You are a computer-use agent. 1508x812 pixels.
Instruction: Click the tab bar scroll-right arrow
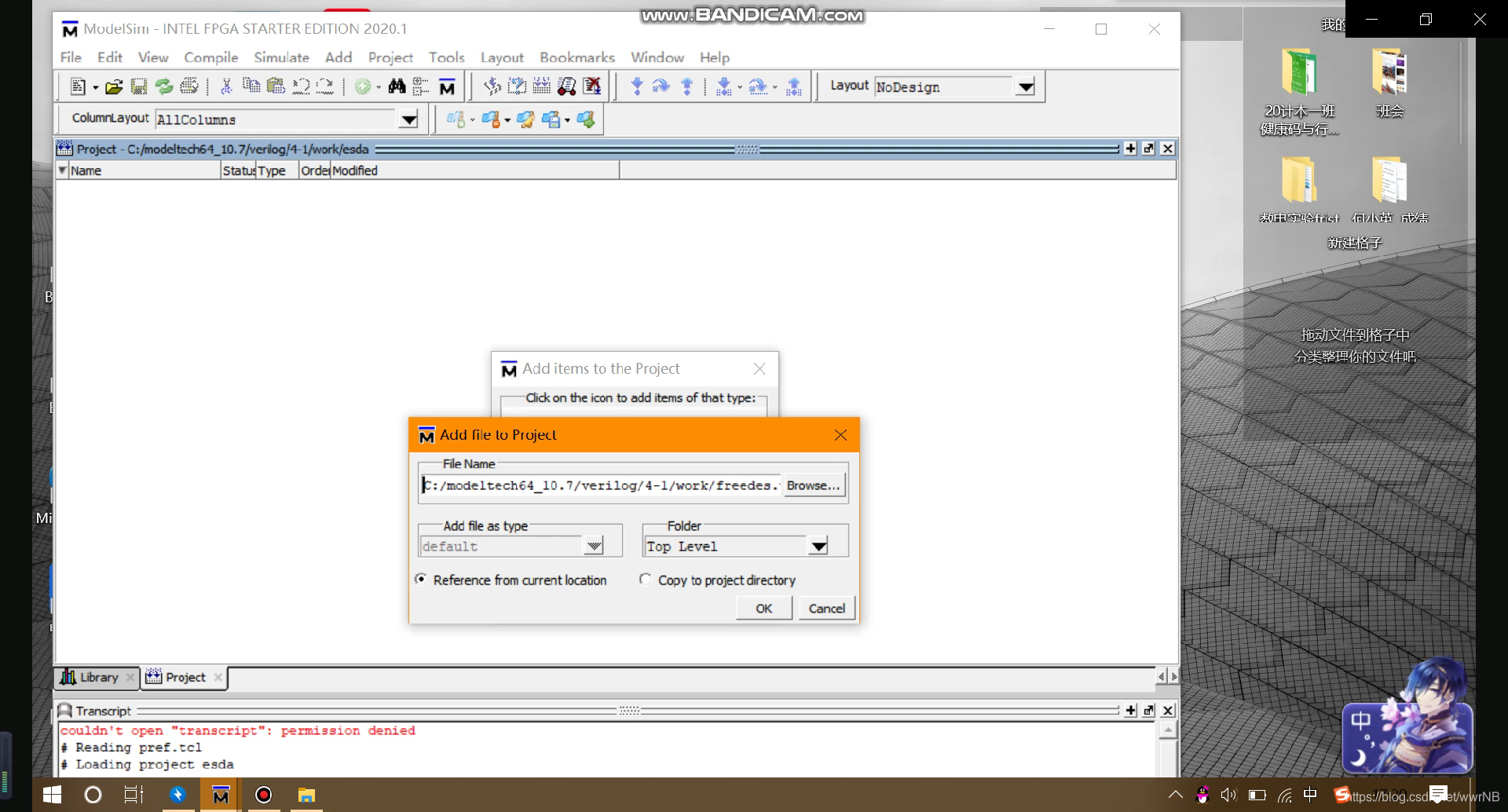pos(1174,676)
